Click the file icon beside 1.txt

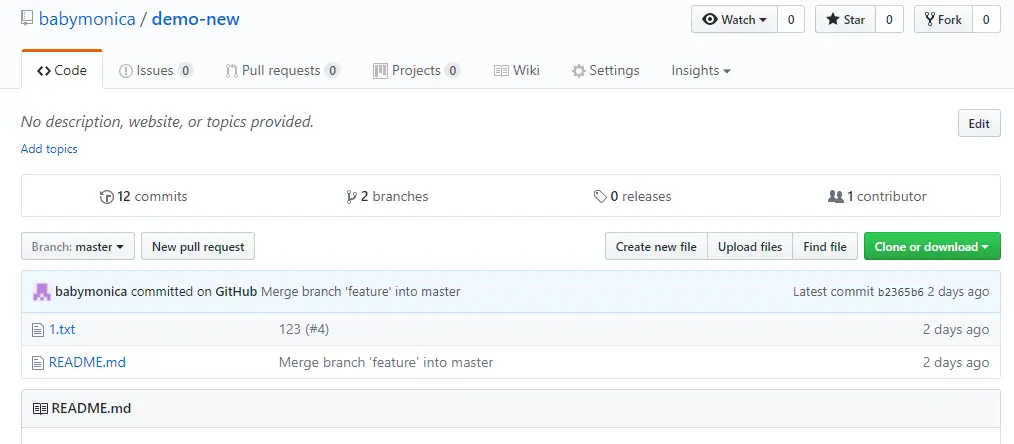click(x=38, y=330)
